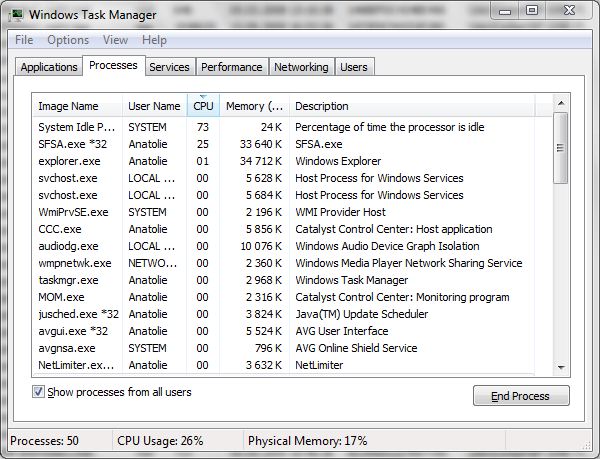Screen dimensions: 600x459
Task: Click the scrollbar up arrow
Action: [561, 104]
